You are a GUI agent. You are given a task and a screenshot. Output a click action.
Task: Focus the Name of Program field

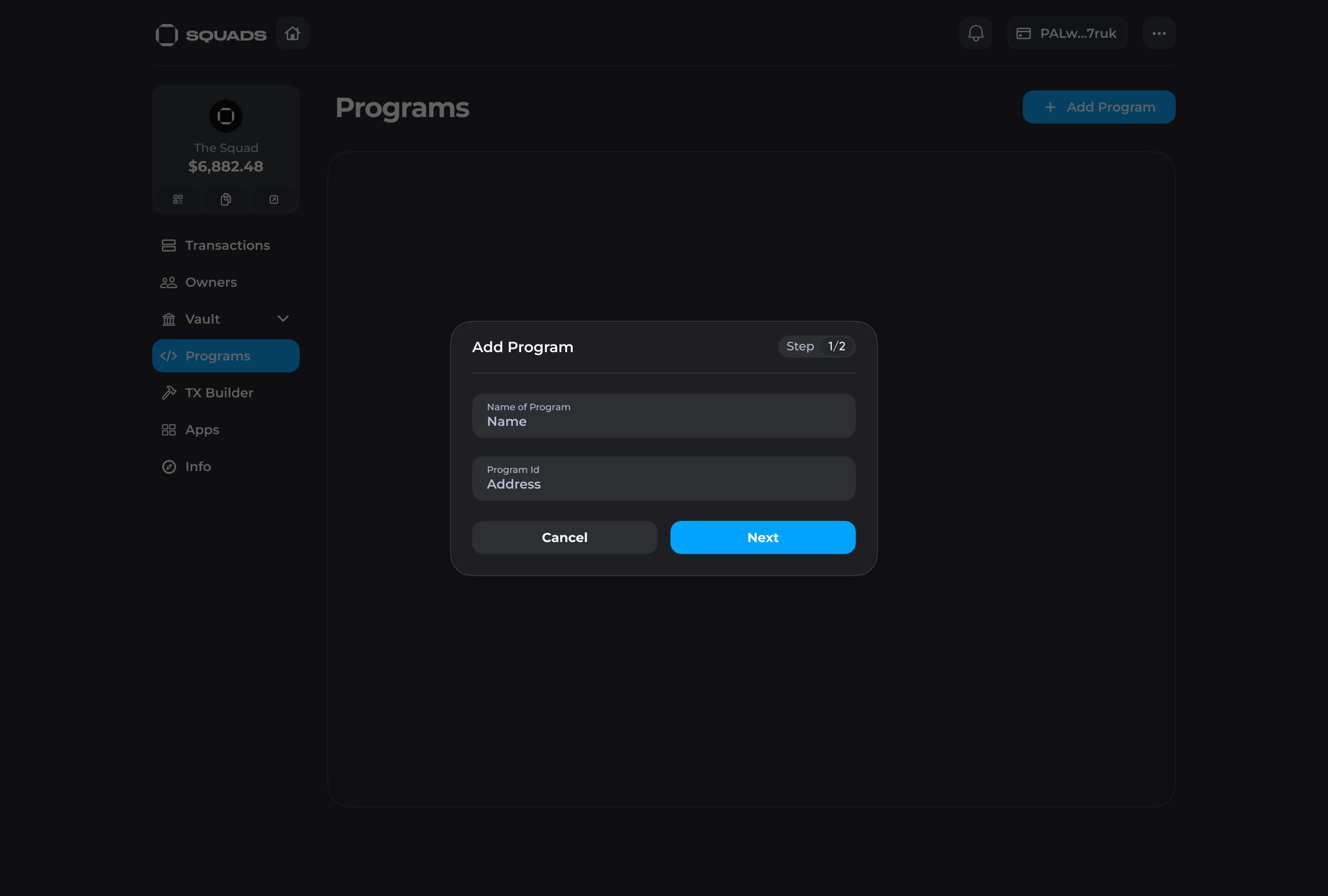tap(663, 416)
